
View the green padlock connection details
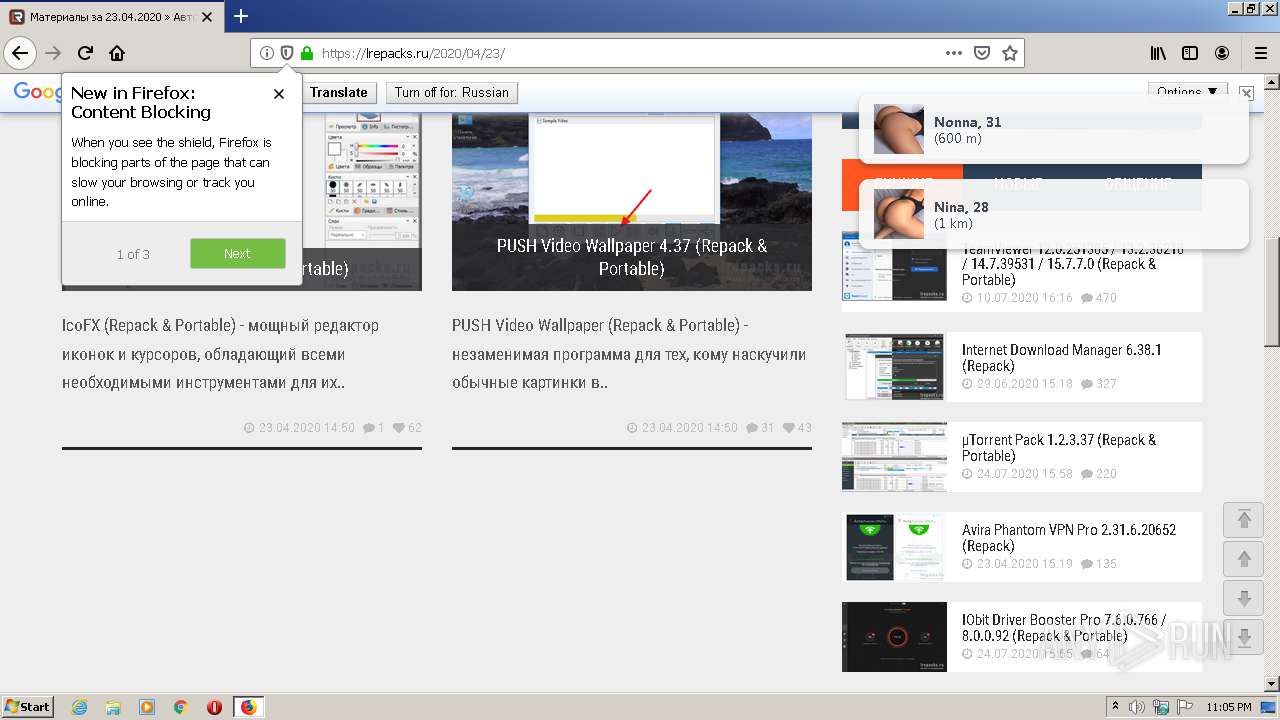tap(307, 53)
